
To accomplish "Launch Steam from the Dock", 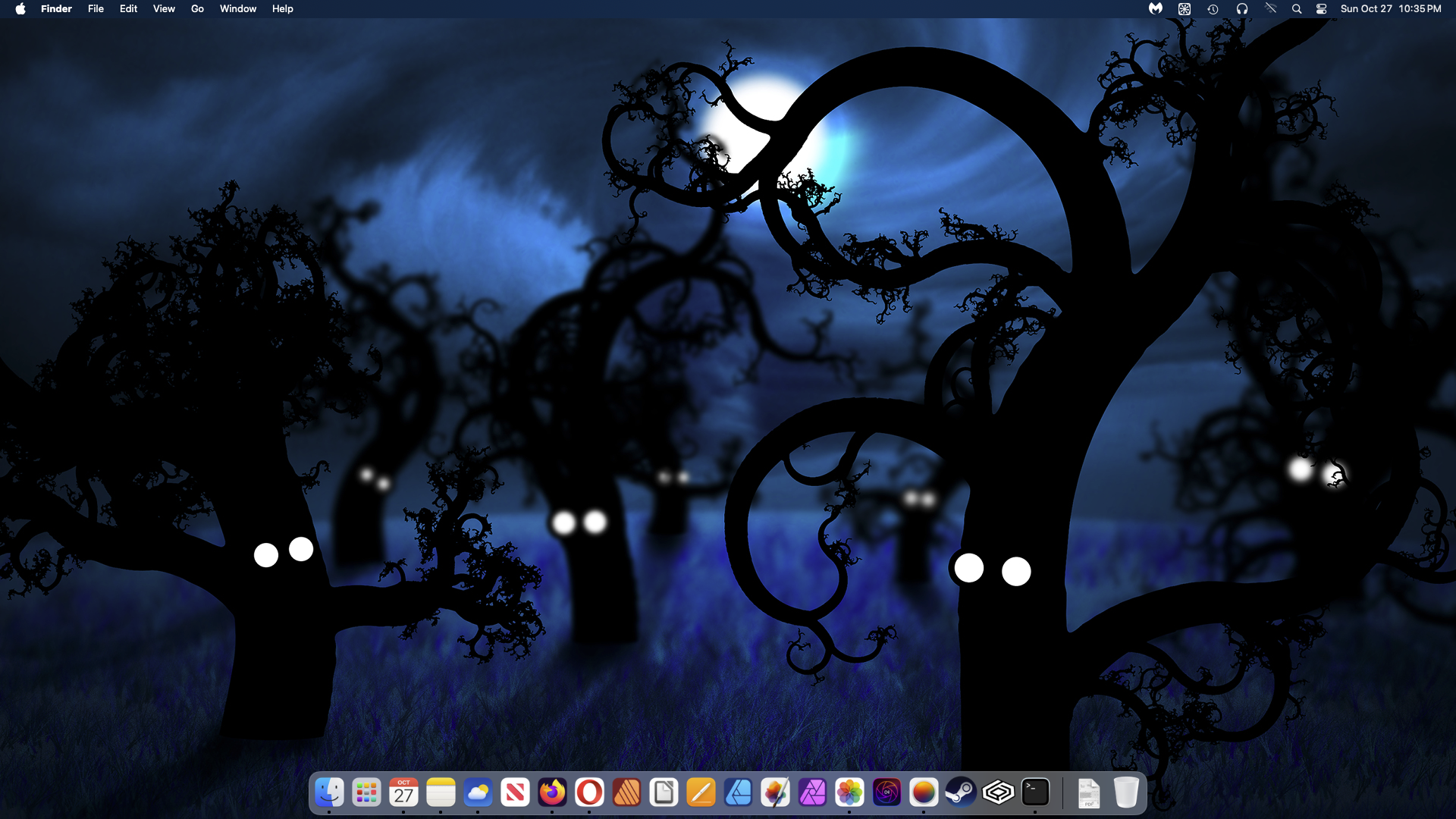I will tap(961, 792).
